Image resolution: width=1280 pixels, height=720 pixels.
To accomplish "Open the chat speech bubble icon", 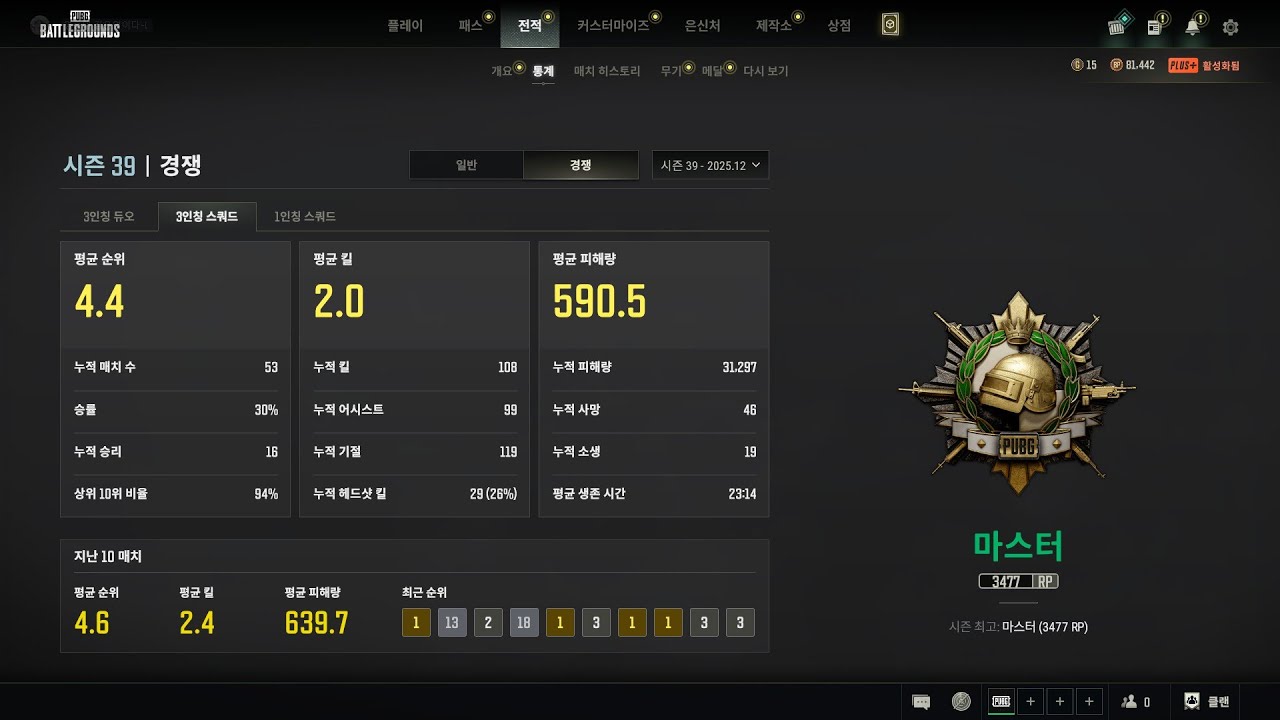I will click(922, 702).
